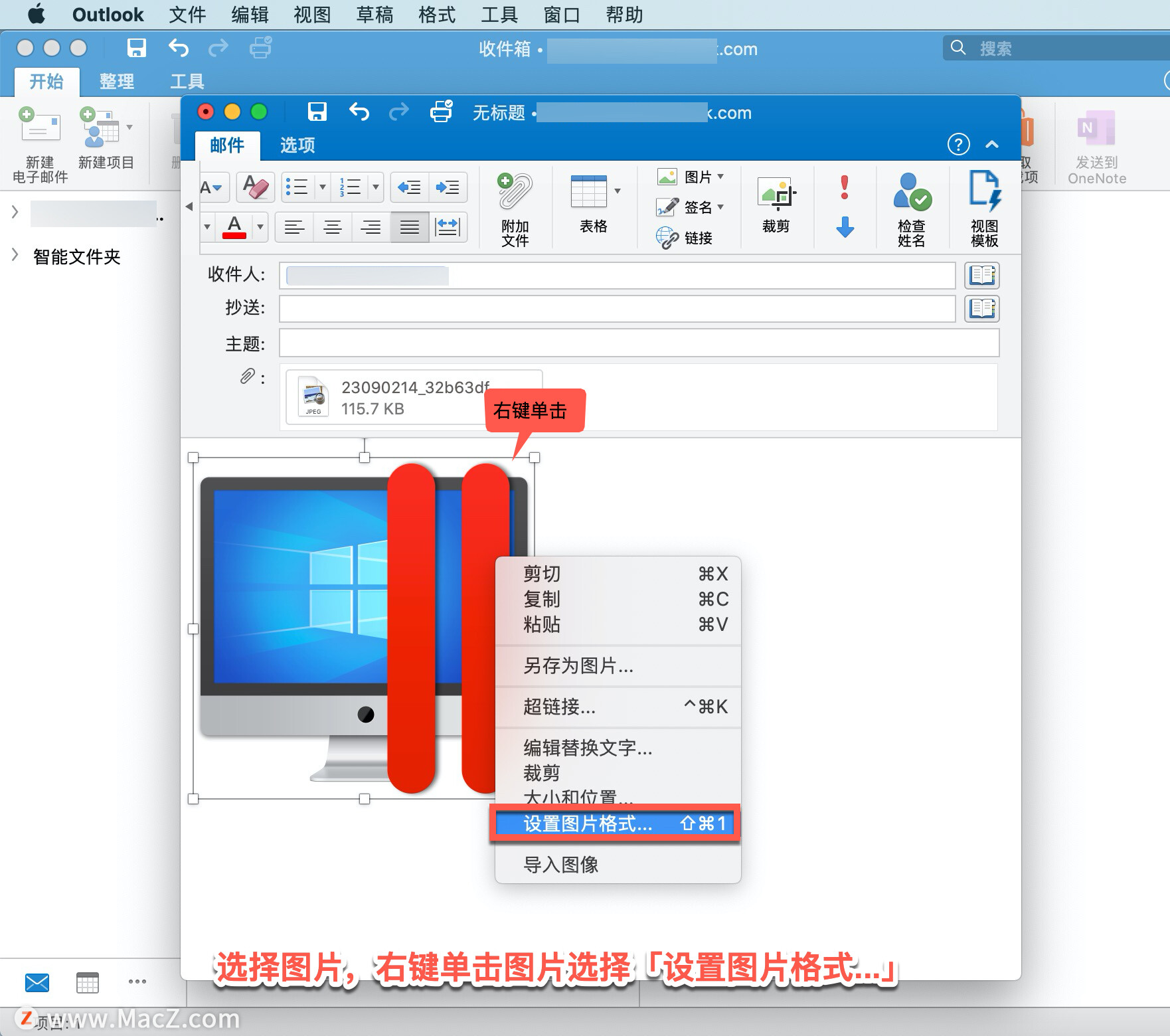1170x1036 pixels.
Task: Choose Cut from context menu
Action: tap(618, 574)
